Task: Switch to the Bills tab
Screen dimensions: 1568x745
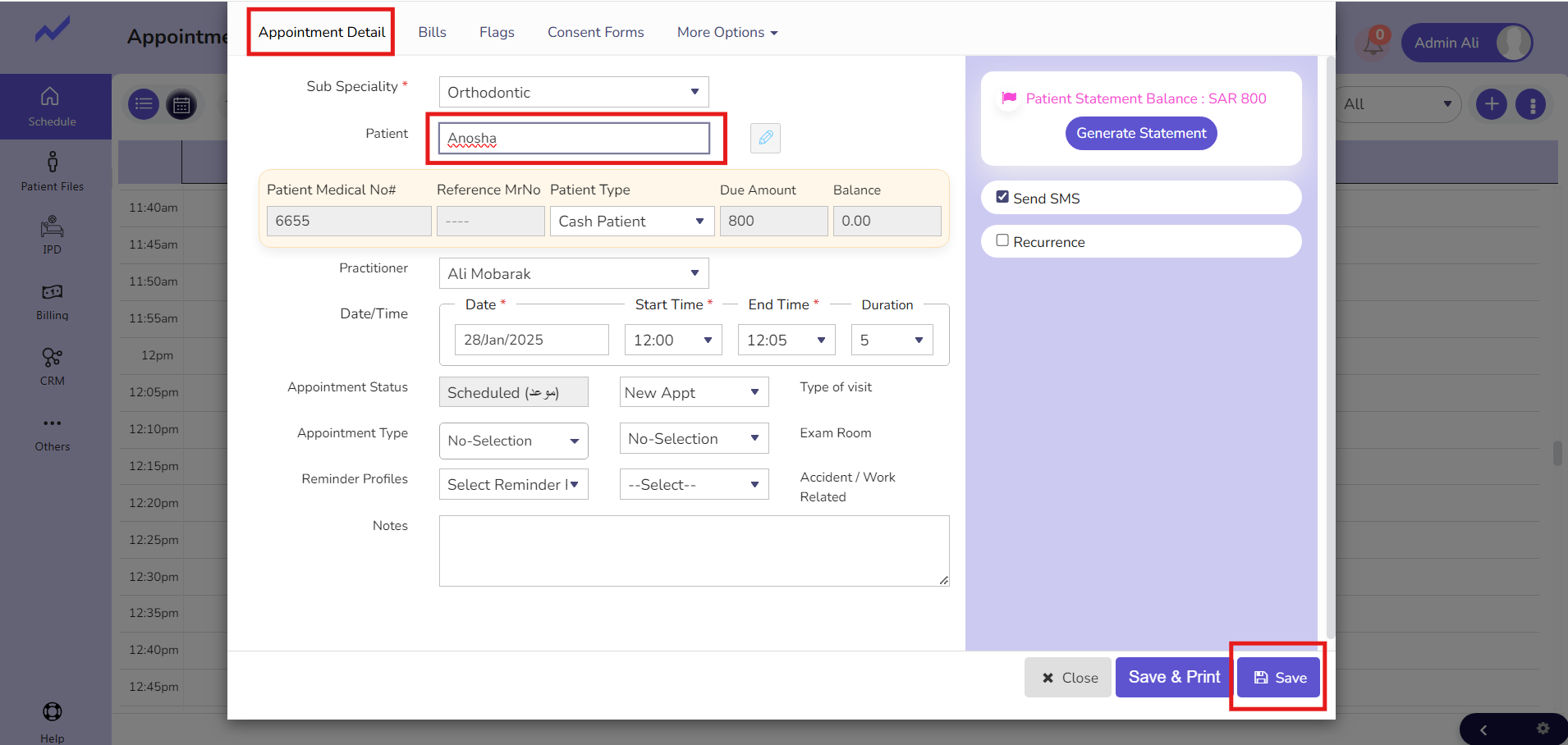Action: pyautogui.click(x=432, y=32)
